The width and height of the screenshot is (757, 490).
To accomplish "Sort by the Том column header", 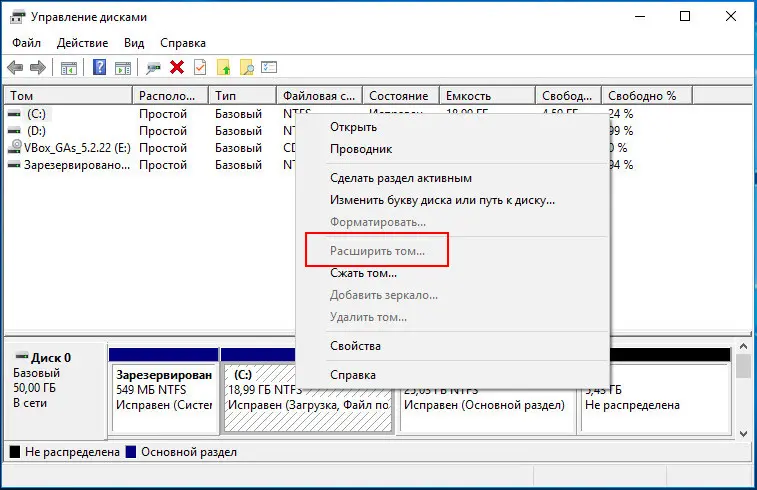I will pos(68,96).
